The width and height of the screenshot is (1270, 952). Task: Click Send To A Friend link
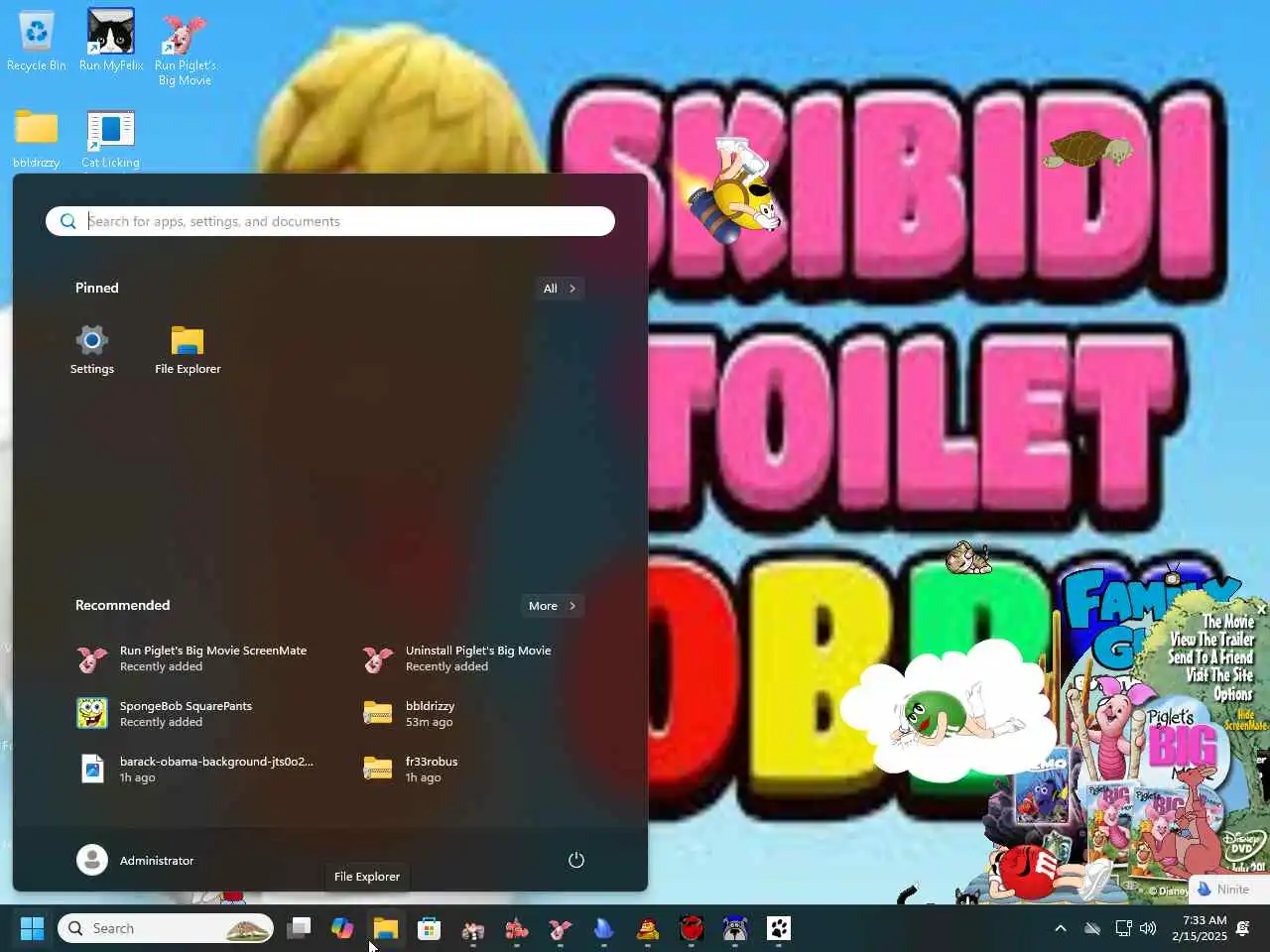coord(1210,657)
